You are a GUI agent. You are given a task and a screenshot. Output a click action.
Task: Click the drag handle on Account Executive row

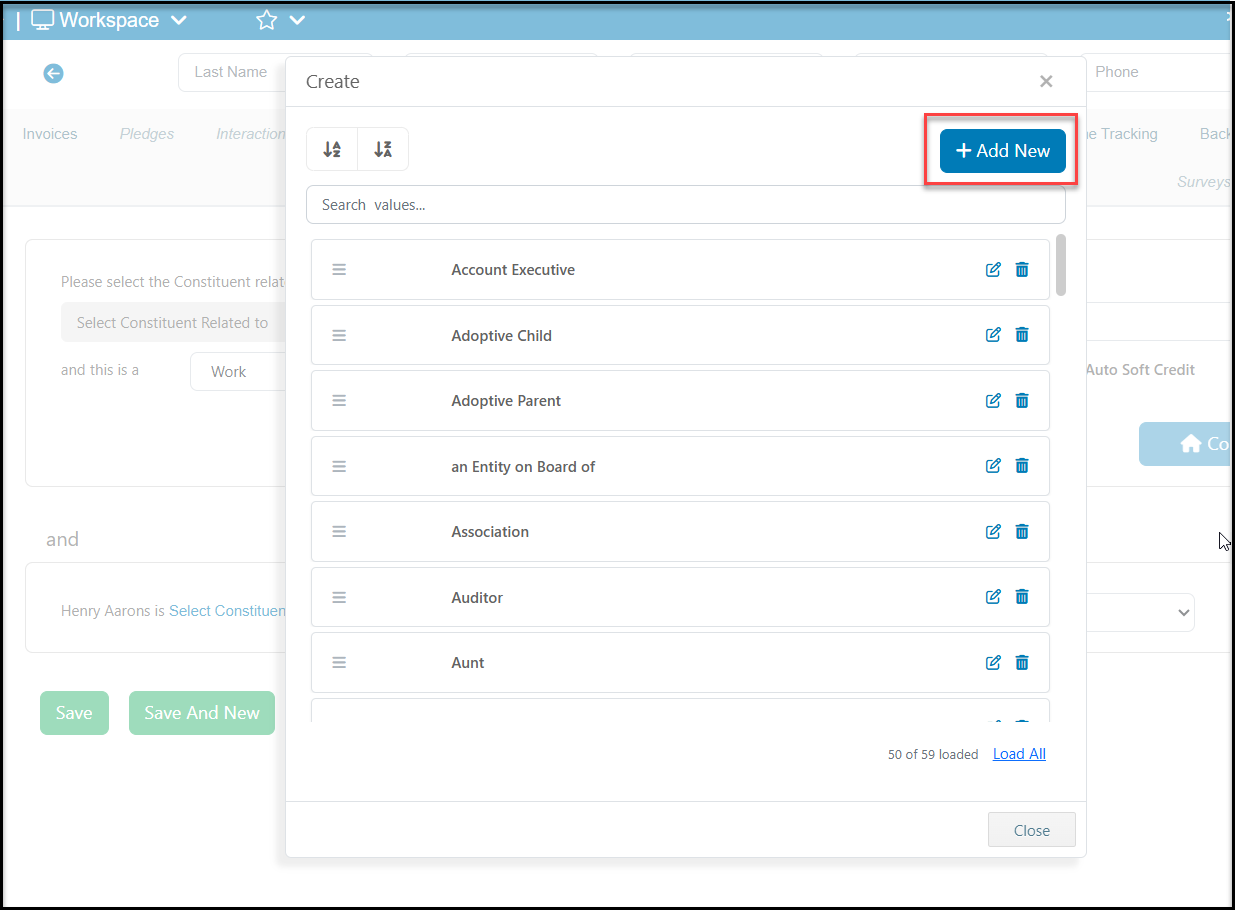(x=339, y=269)
